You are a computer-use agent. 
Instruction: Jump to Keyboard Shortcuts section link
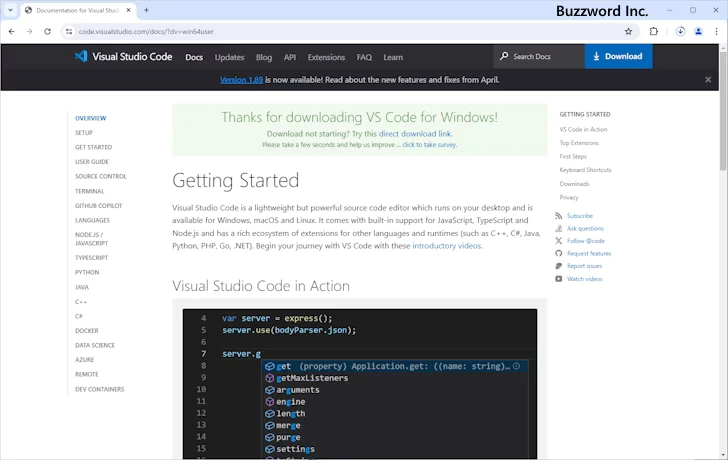pos(585,170)
